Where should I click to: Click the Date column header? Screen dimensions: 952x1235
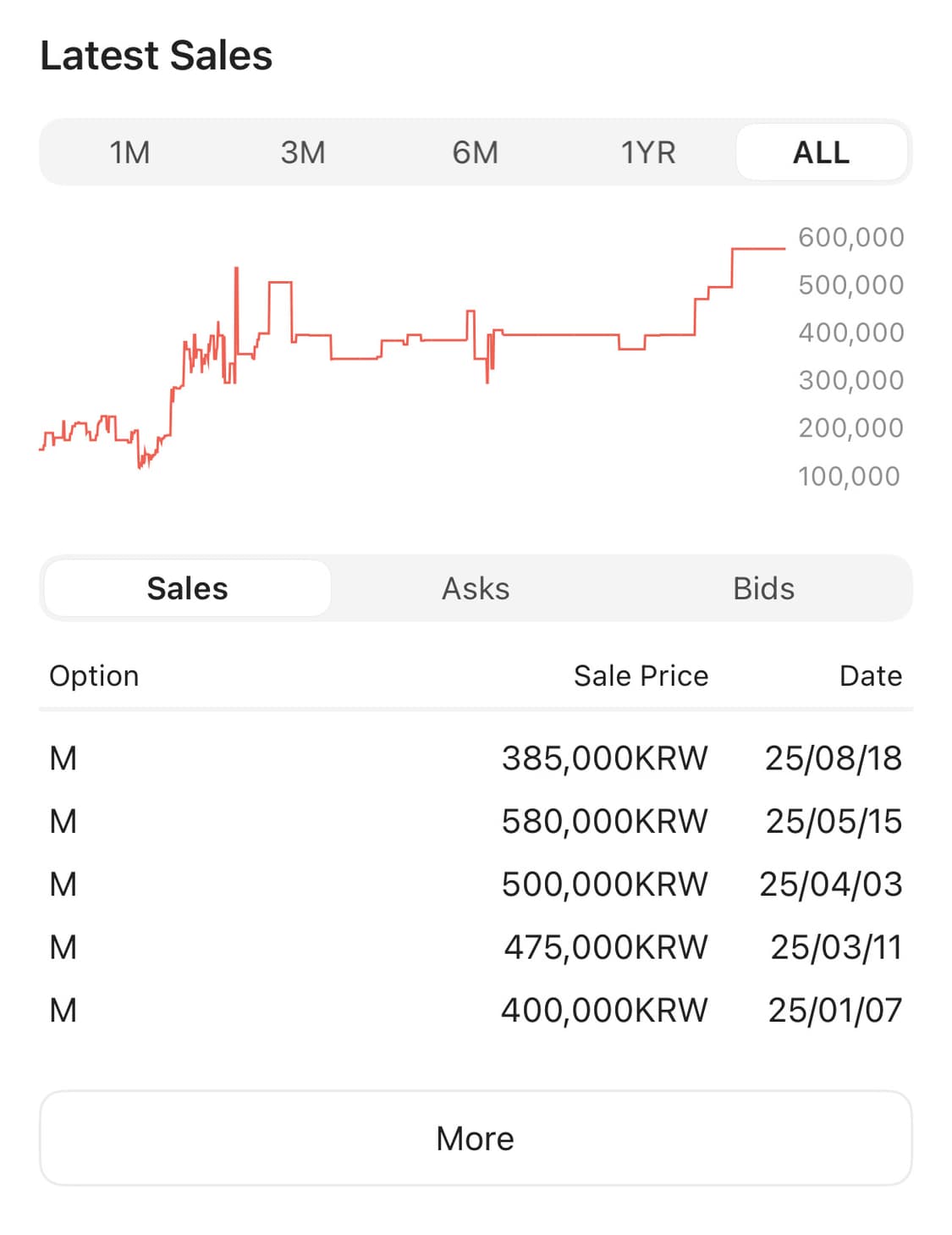pos(870,675)
